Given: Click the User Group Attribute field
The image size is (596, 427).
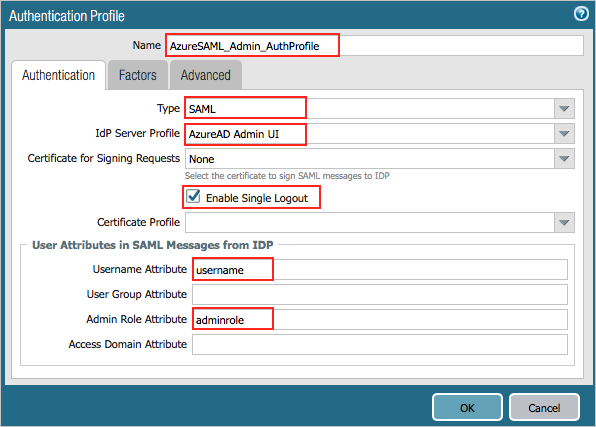Looking at the screenshot, I should click(x=380, y=294).
